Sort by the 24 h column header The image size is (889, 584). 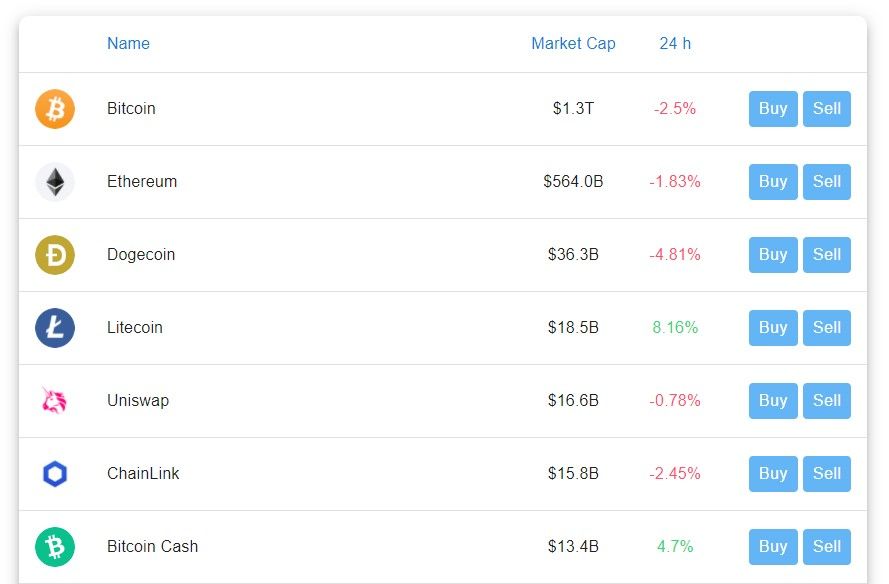675,44
